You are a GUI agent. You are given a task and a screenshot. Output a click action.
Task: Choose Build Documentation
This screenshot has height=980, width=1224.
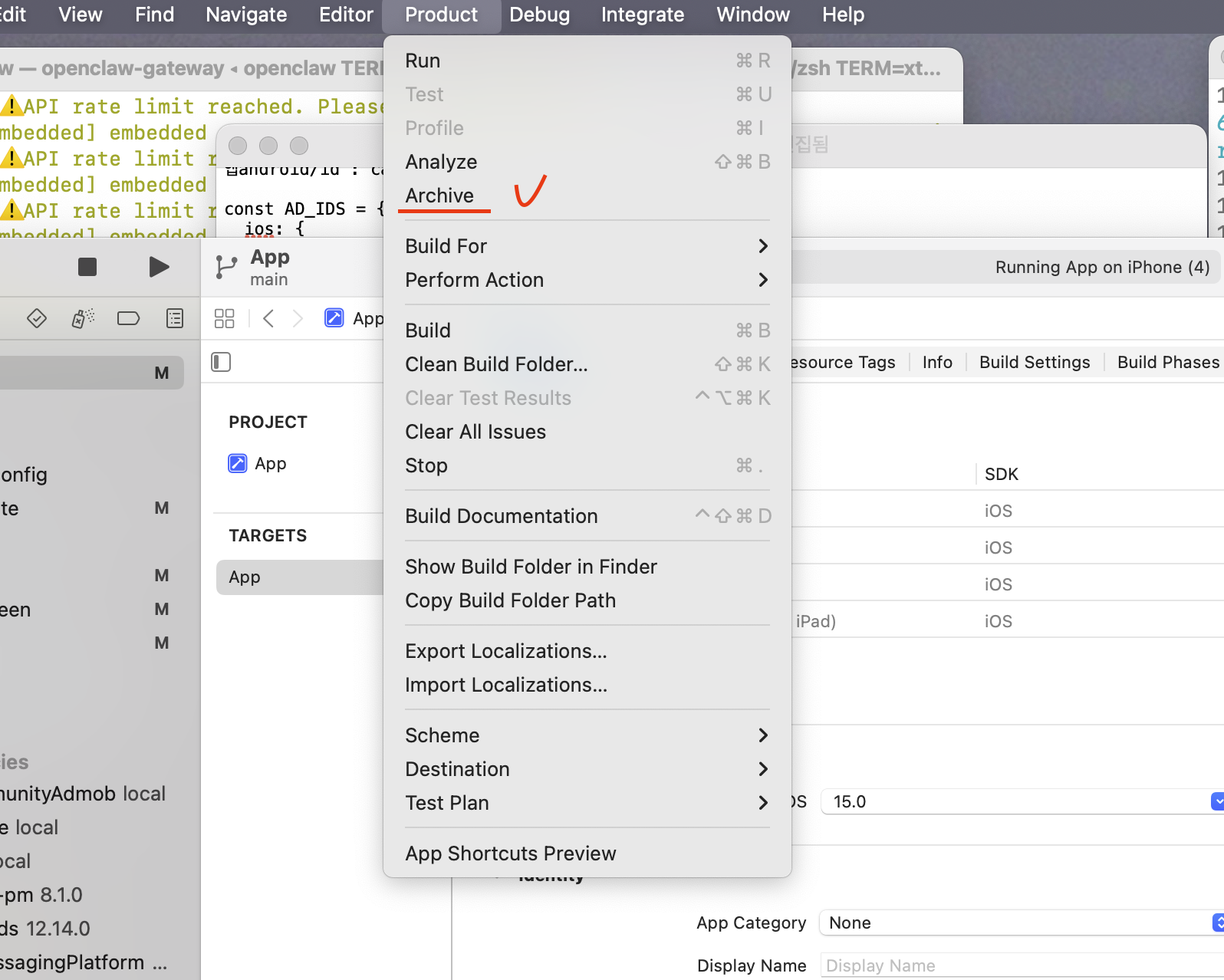pos(587,516)
